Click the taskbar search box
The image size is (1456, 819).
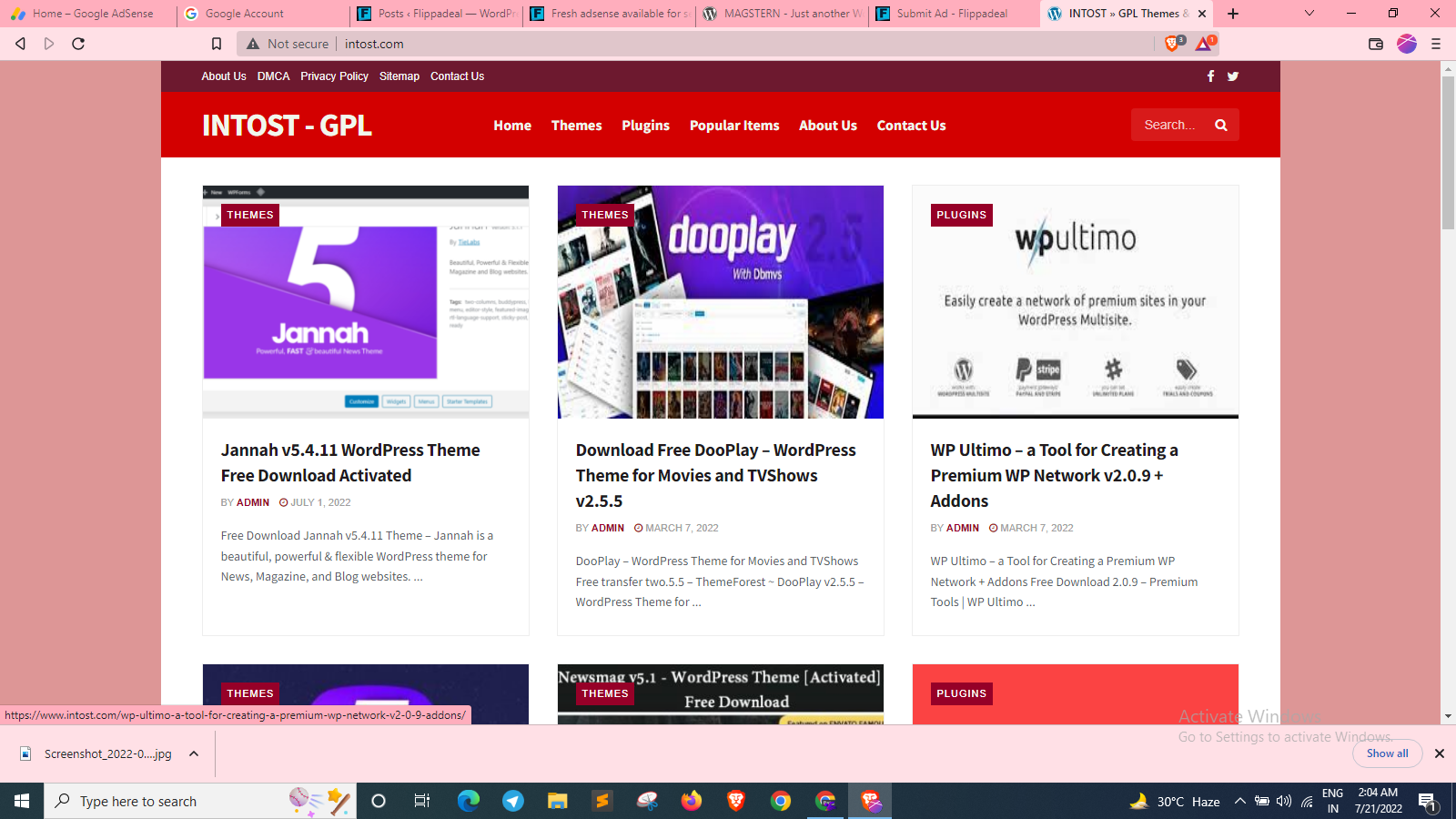point(200,801)
